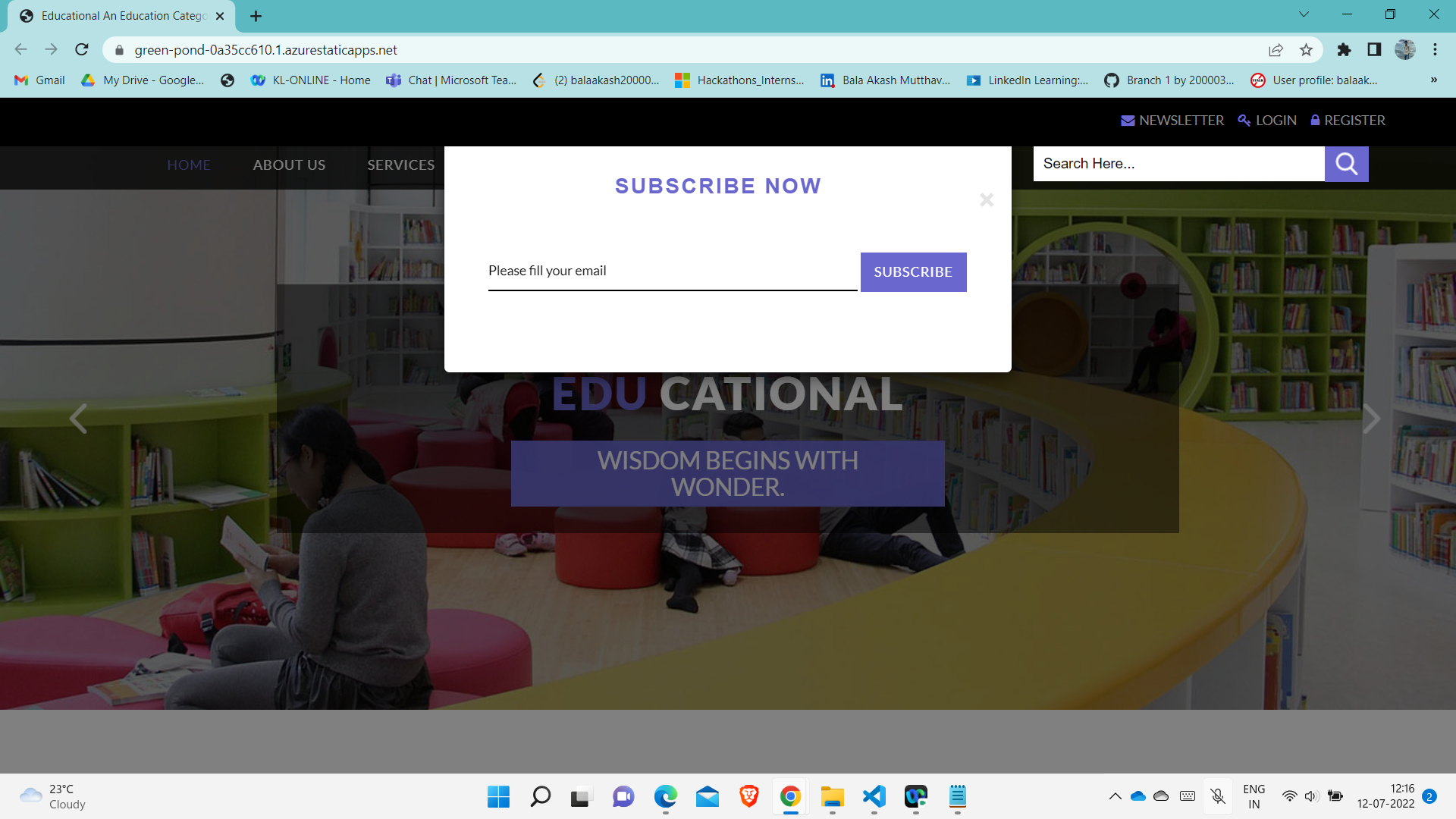
Task: Click the Subscribe button
Action: click(x=913, y=272)
